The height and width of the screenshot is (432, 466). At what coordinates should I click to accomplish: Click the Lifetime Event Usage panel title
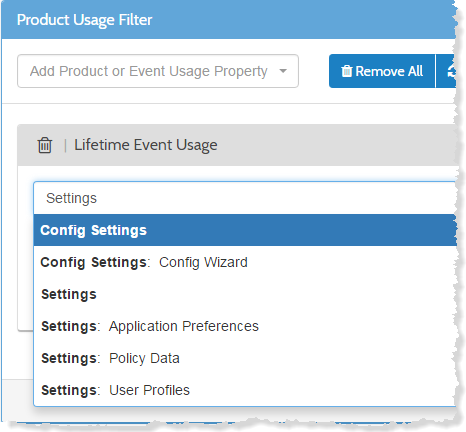click(146, 145)
